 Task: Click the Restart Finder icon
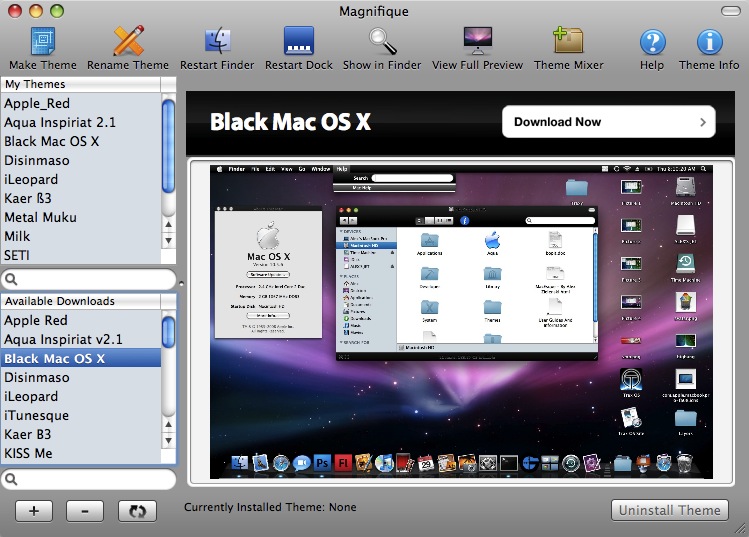tap(217, 41)
